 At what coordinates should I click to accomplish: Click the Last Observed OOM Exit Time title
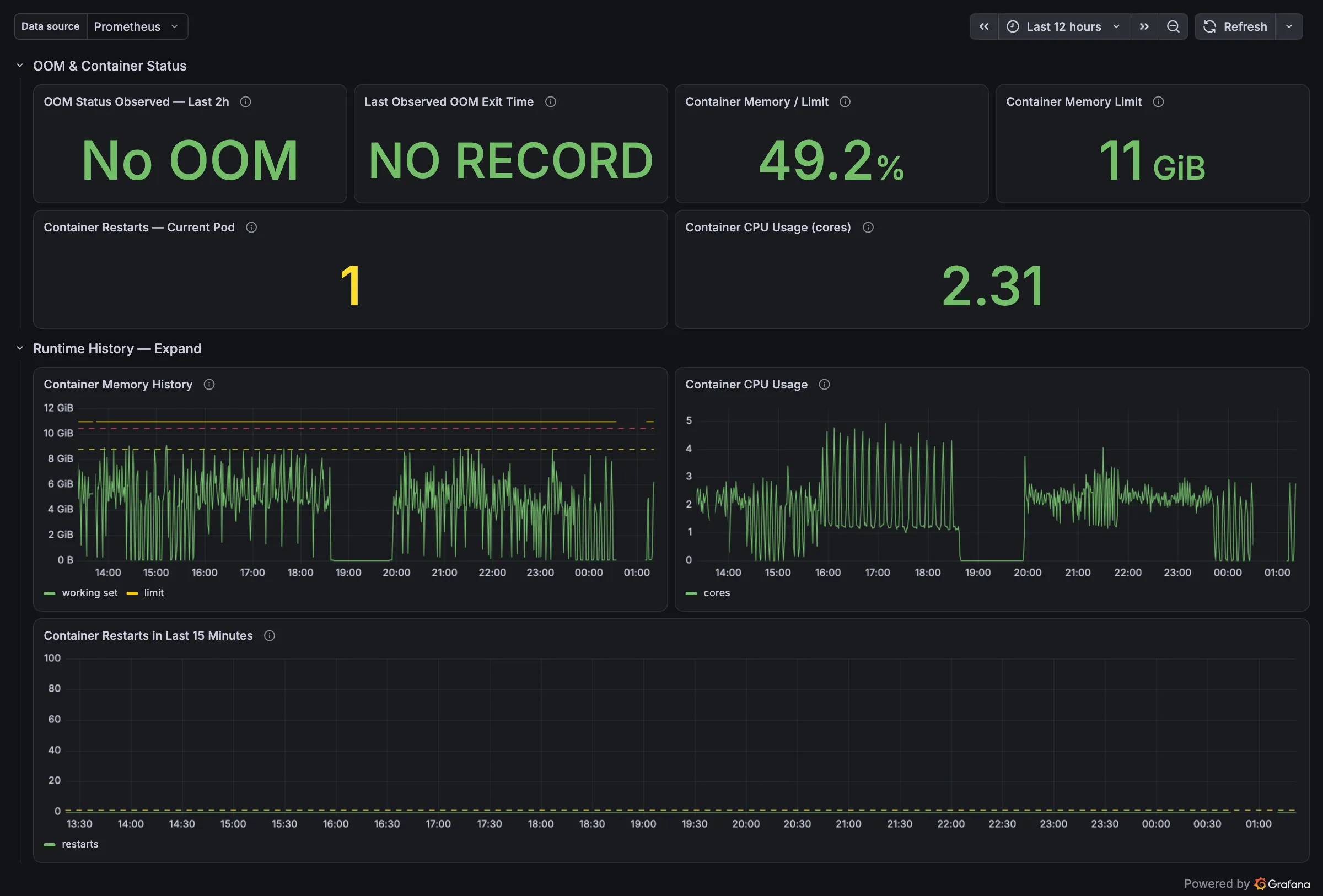pyautogui.click(x=449, y=102)
